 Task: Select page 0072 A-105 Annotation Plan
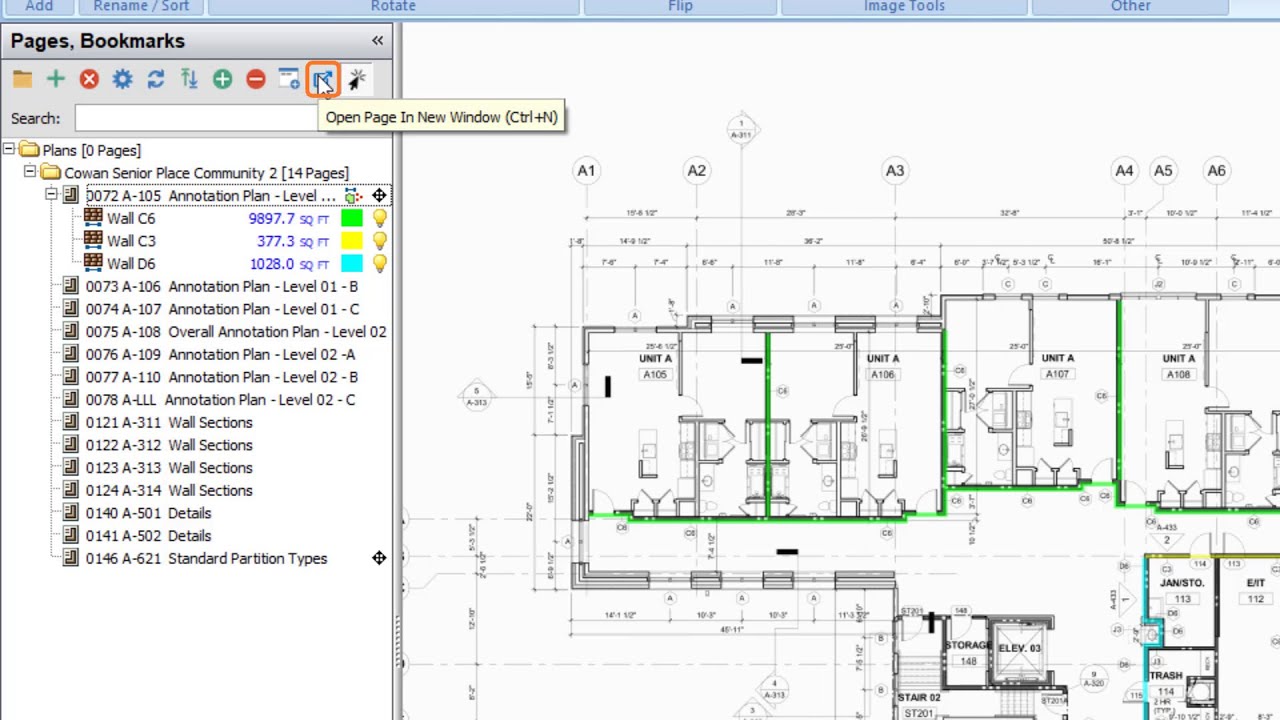click(210, 196)
